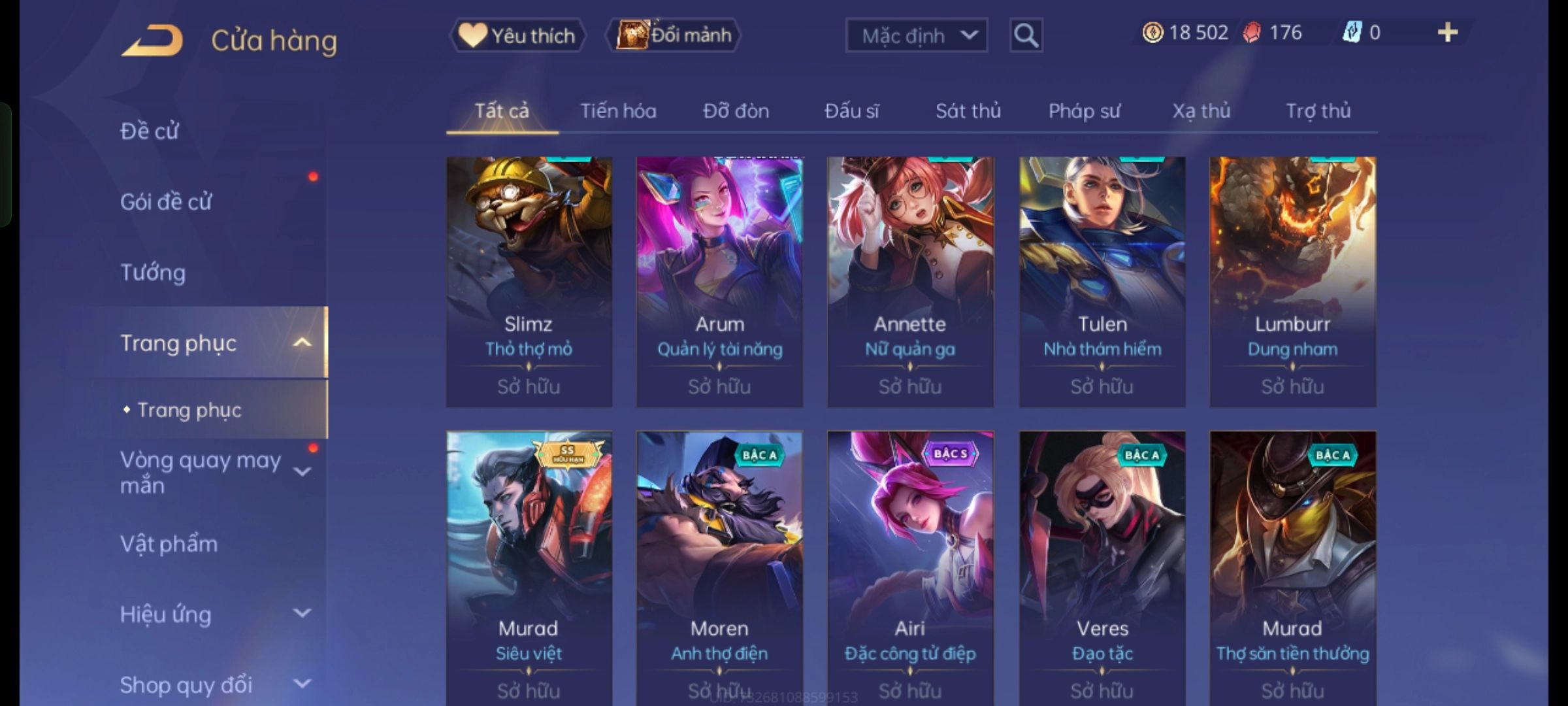Image resolution: width=1568 pixels, height=706 pixels.
Task: Open Yêu thích favorites heart
Action: coord(517,35)
